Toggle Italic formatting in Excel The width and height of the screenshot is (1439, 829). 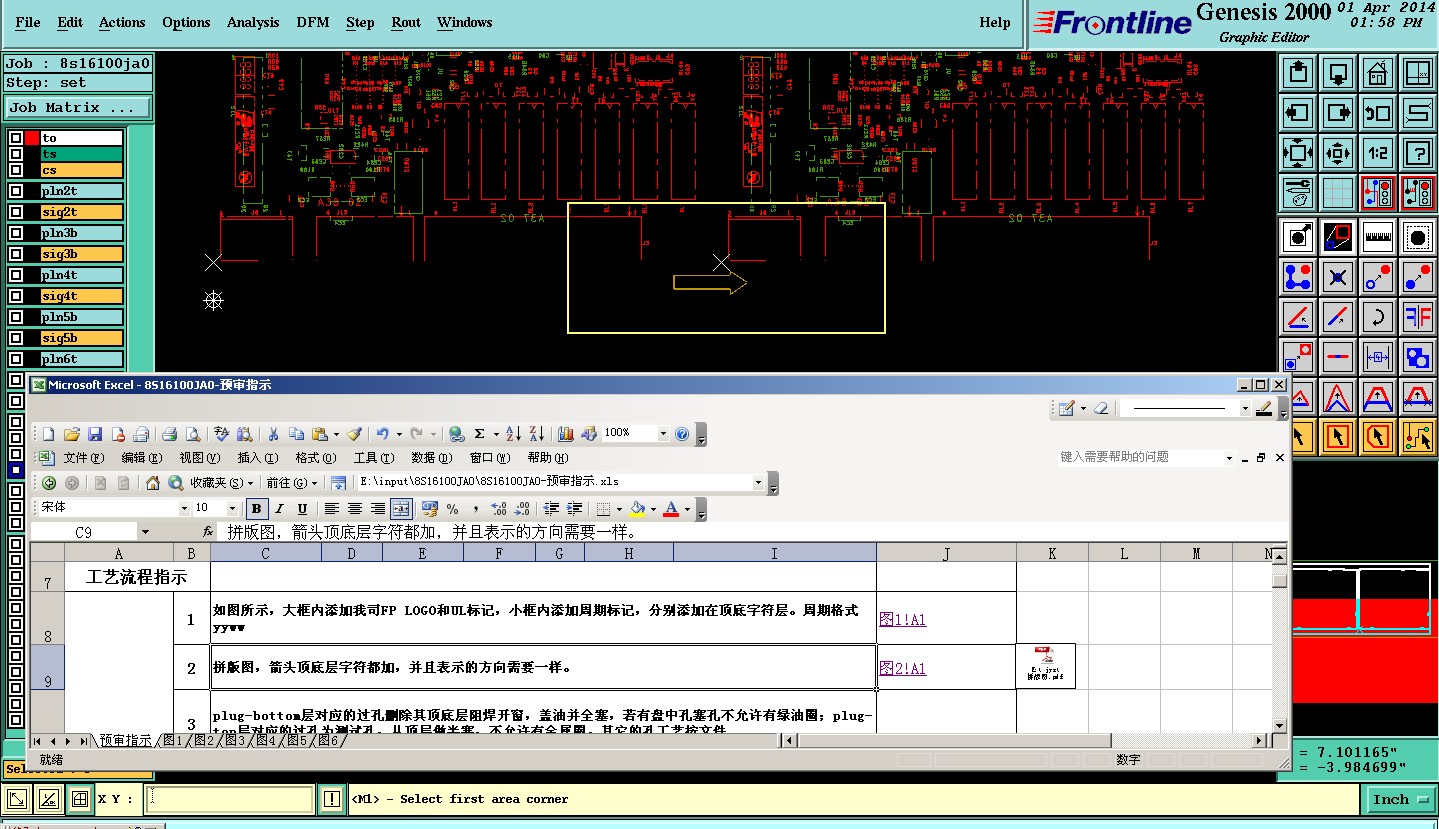[280, 509]
